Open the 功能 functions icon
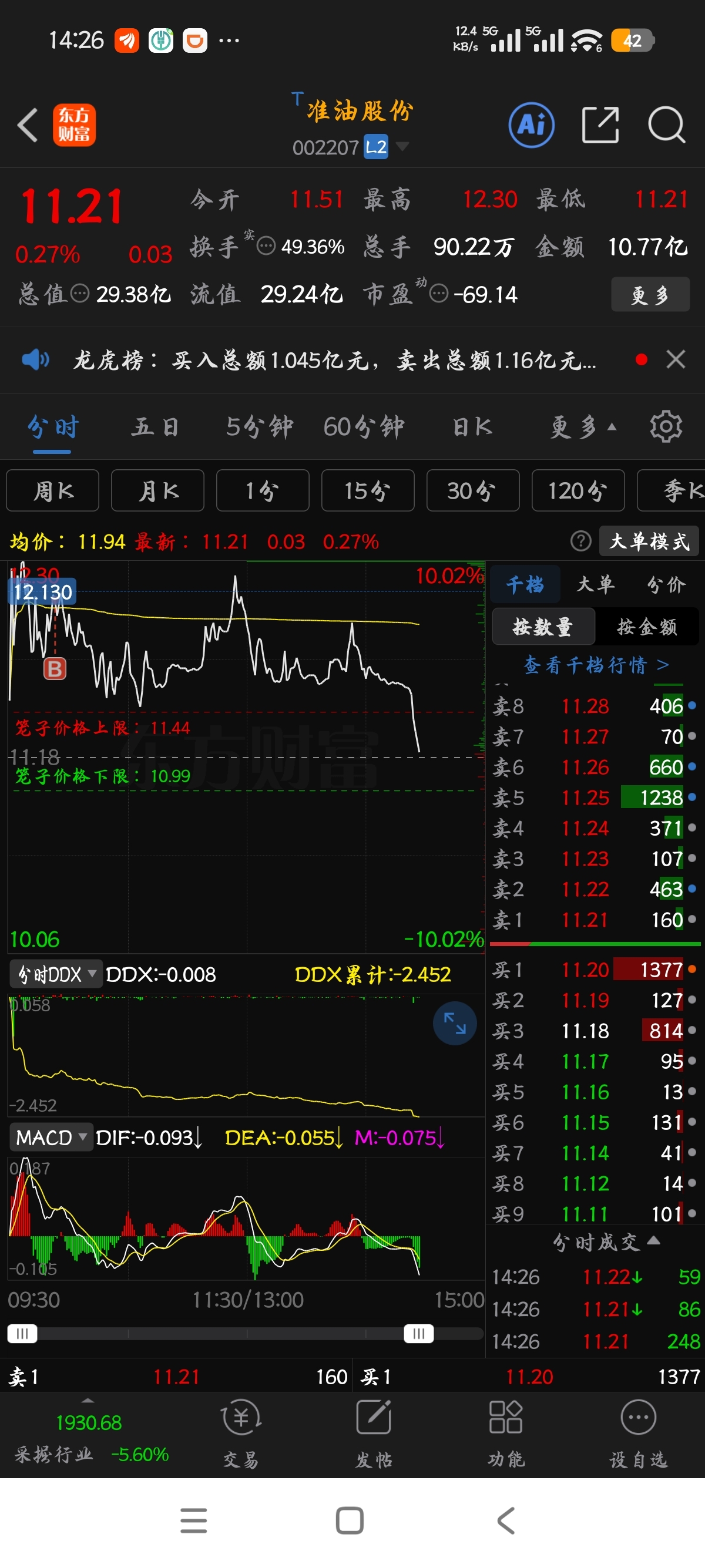Viewport: 705px width, 1568px height. tap(506, 1434)
